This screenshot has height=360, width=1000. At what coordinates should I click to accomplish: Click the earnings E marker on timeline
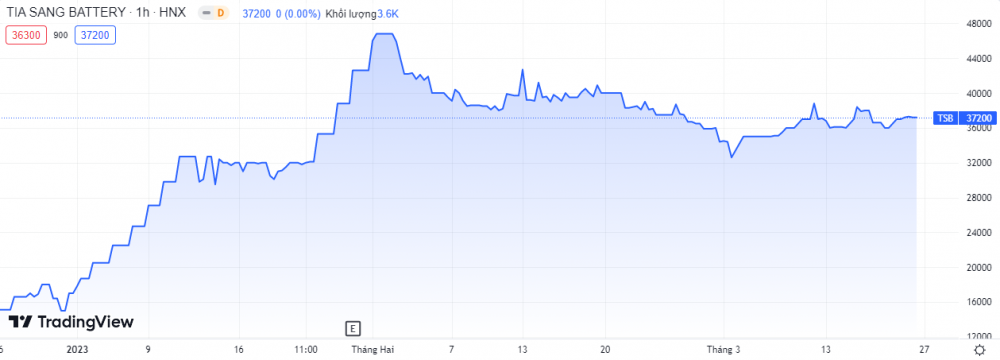tap(352, 329)
